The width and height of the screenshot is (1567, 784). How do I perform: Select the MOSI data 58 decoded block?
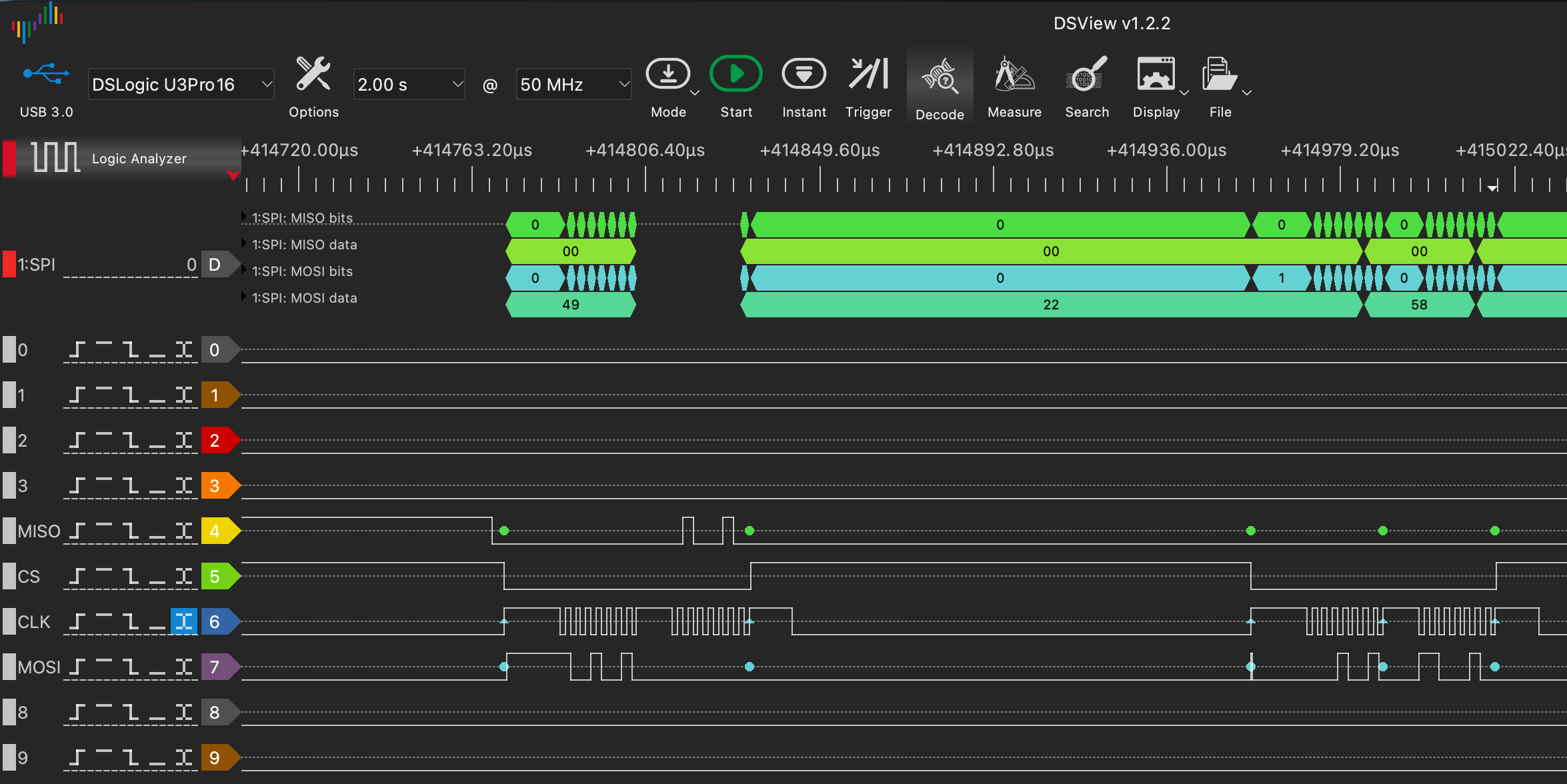(1419, 305)
